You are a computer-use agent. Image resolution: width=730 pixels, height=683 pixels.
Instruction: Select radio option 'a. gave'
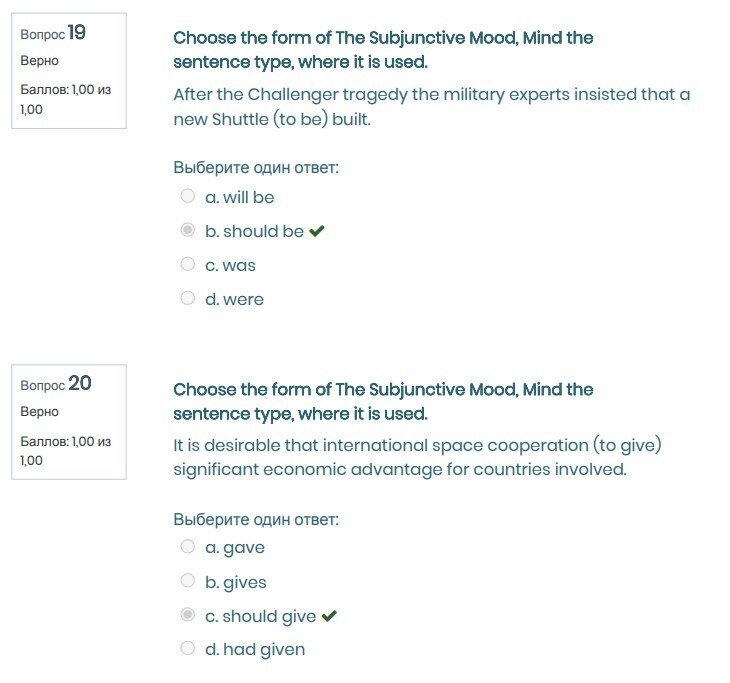click(x=187, y=546)
